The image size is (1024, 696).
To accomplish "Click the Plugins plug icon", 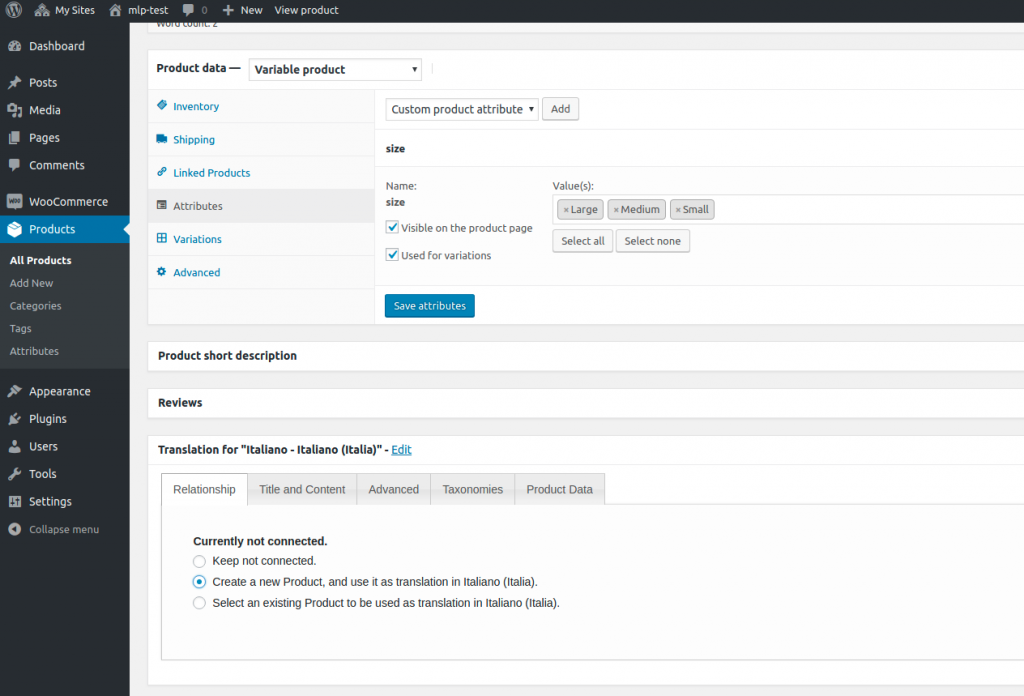I will click(x=14, y=419).
